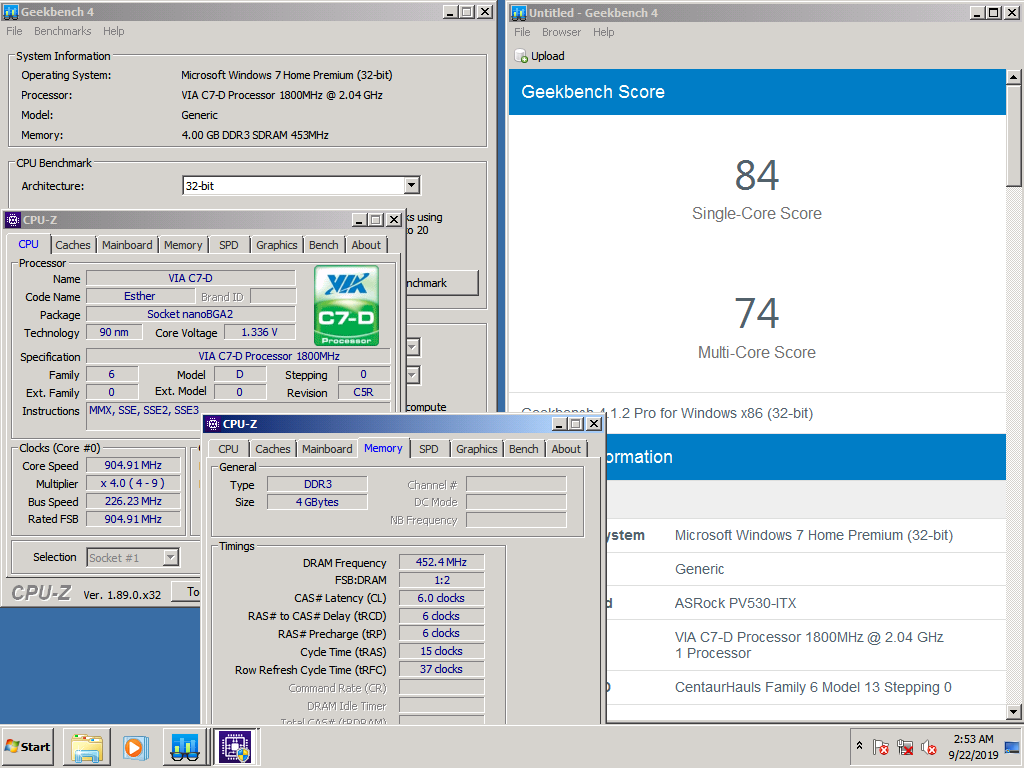The height and width of the screenshot is (768, 1024).
Task: Select Mainboard tab in back CPU-Z window
Action: [x=127, y=245]
